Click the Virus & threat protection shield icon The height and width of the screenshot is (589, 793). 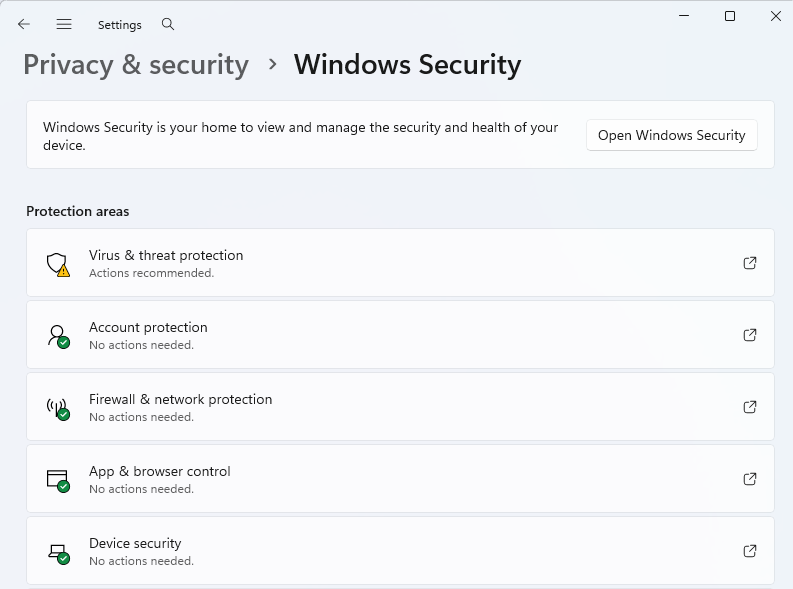coord(58,263)
